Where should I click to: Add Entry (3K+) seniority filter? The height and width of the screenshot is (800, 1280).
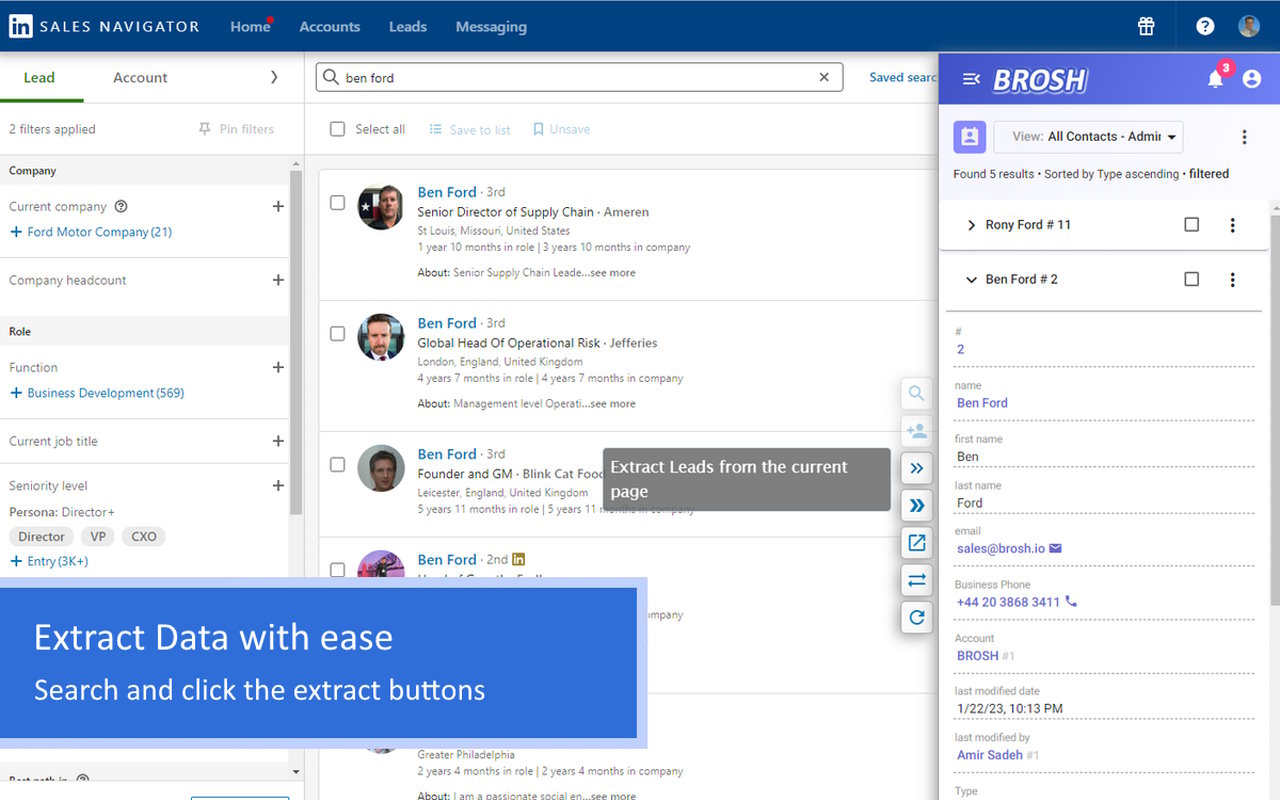[49, 561]
